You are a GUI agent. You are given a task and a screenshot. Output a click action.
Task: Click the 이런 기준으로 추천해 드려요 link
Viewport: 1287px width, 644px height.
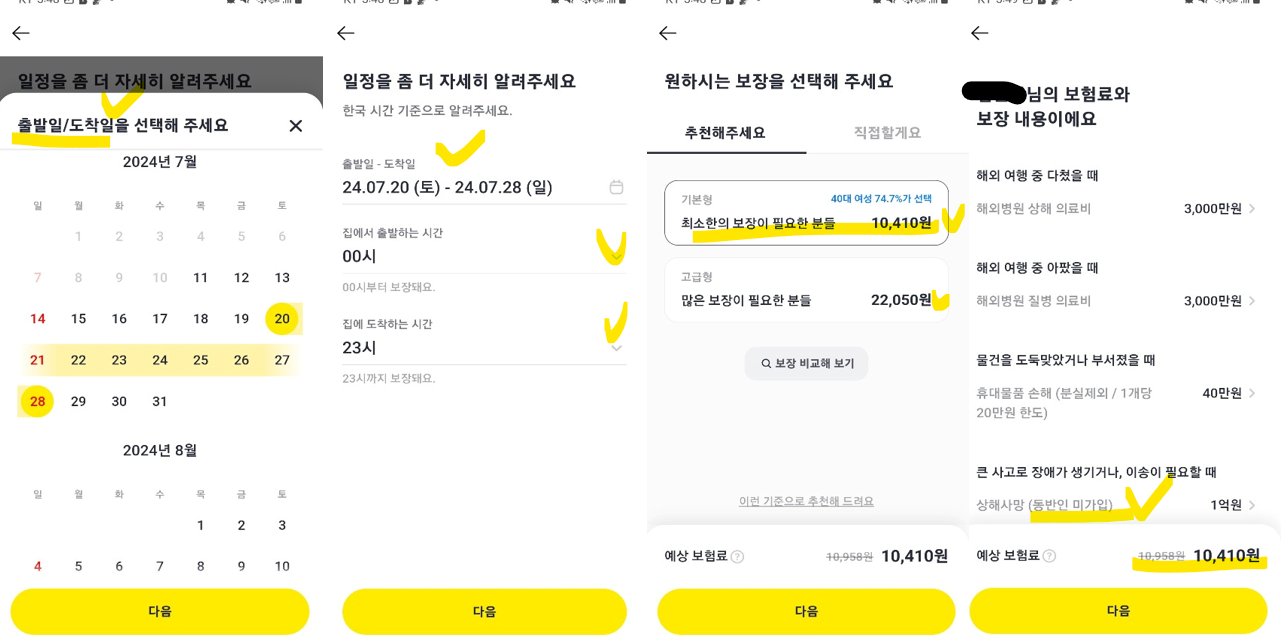806,500
